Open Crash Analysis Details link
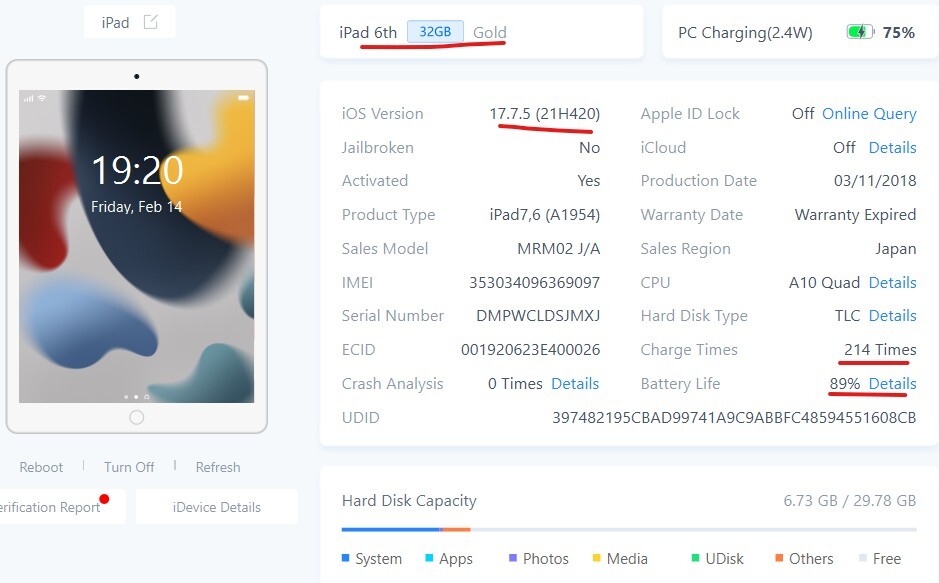Screen dimensions: 939x583 coord(575,383)
